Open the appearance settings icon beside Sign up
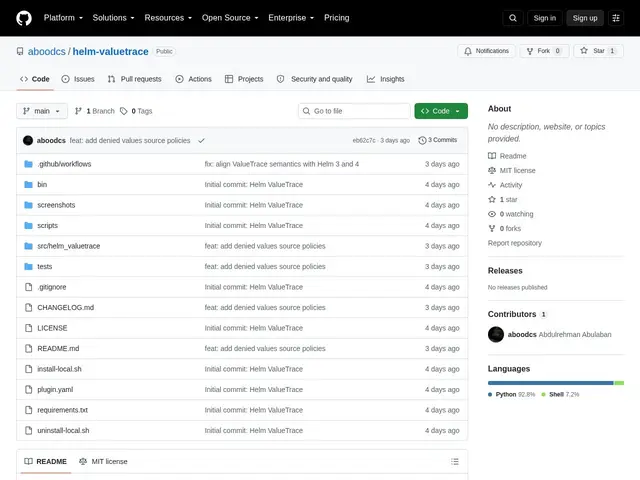 pos(616,18)
